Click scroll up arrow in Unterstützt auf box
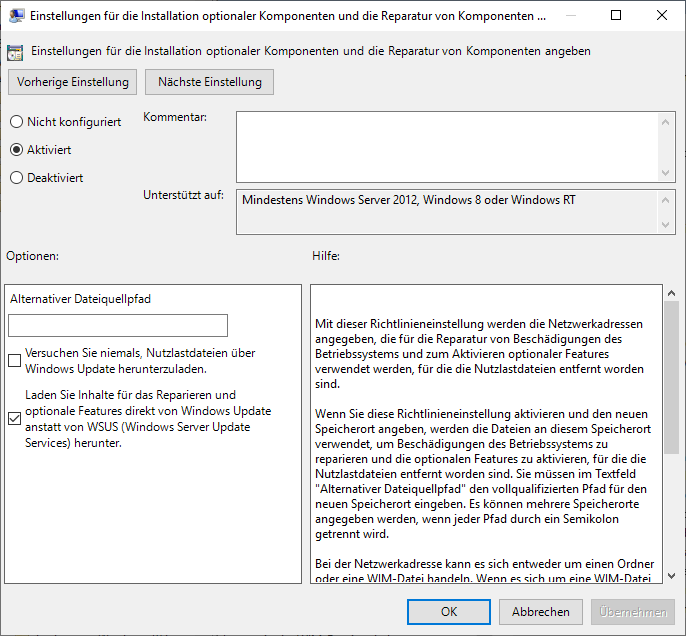 [667, 199]
